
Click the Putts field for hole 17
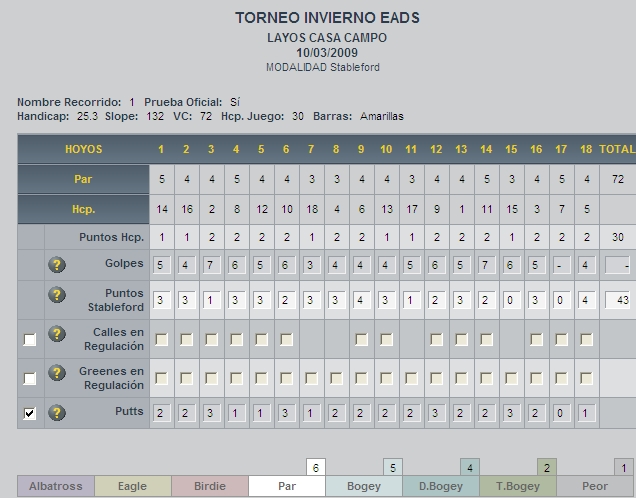[x=562, y=413]
